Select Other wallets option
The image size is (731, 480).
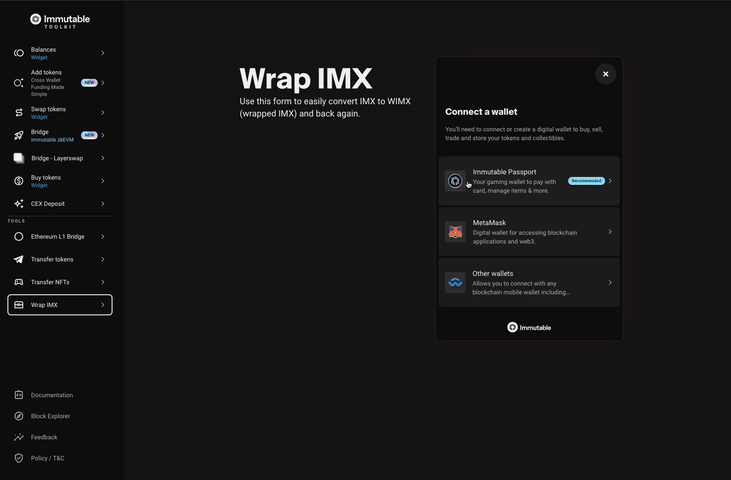coord(529,282)
